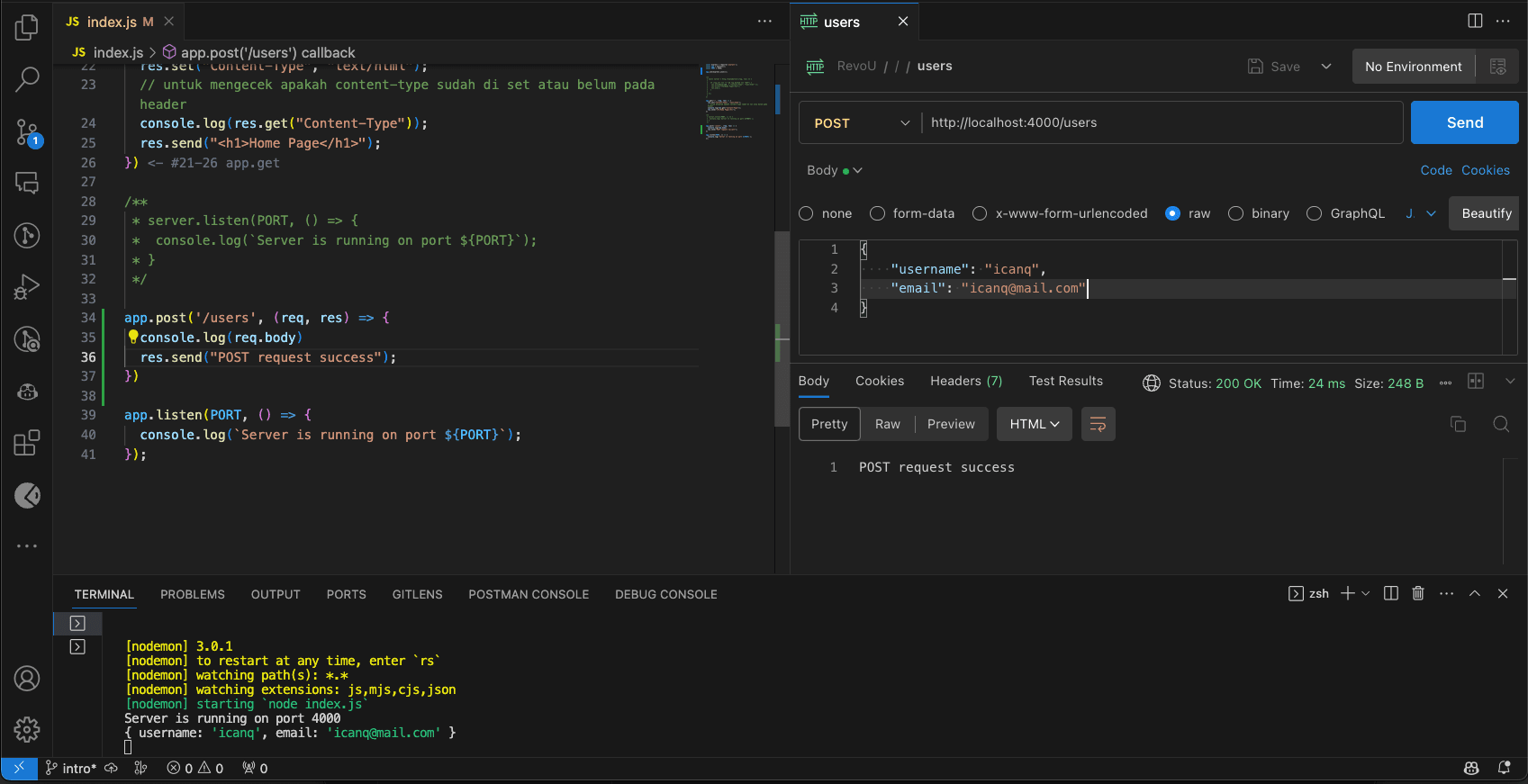Open the Explorer view in activity bar

(27, 27)
